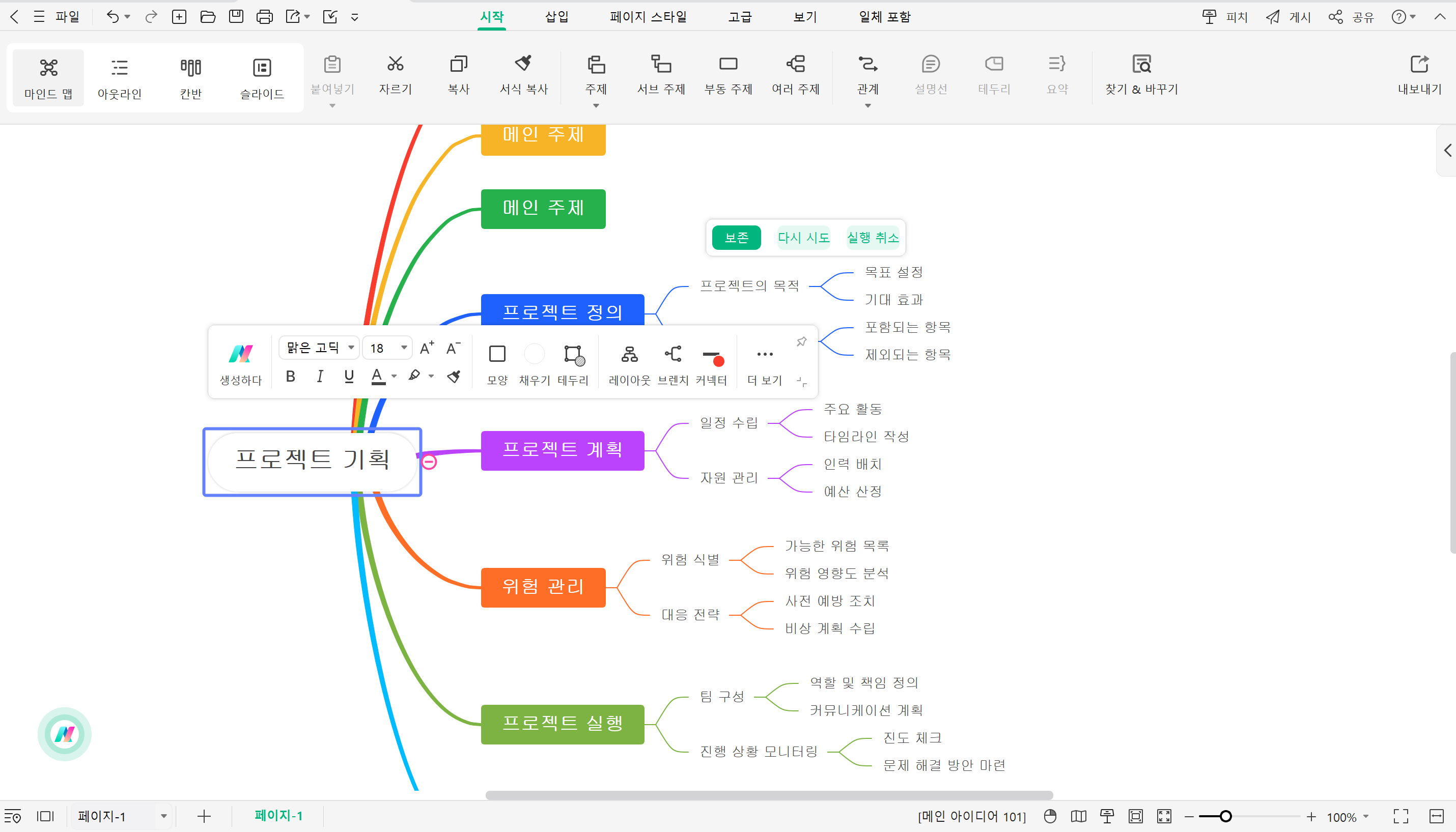Image resolution: width=1456 pixels, height=832 pixels.
Task: Pin the floating toolbar
Action: [801, 341]
